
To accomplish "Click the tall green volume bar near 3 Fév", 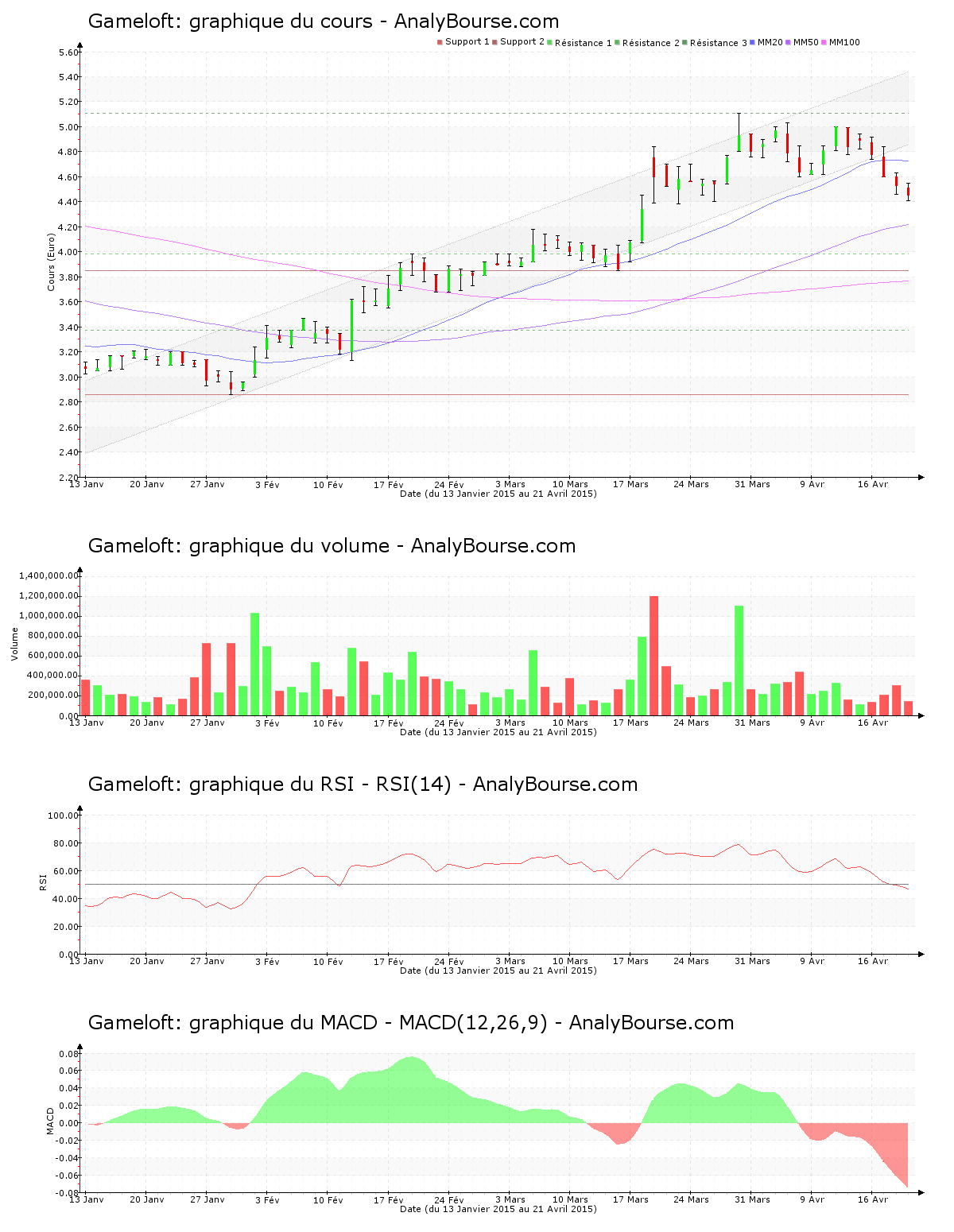I will click(x=255, y=664).
